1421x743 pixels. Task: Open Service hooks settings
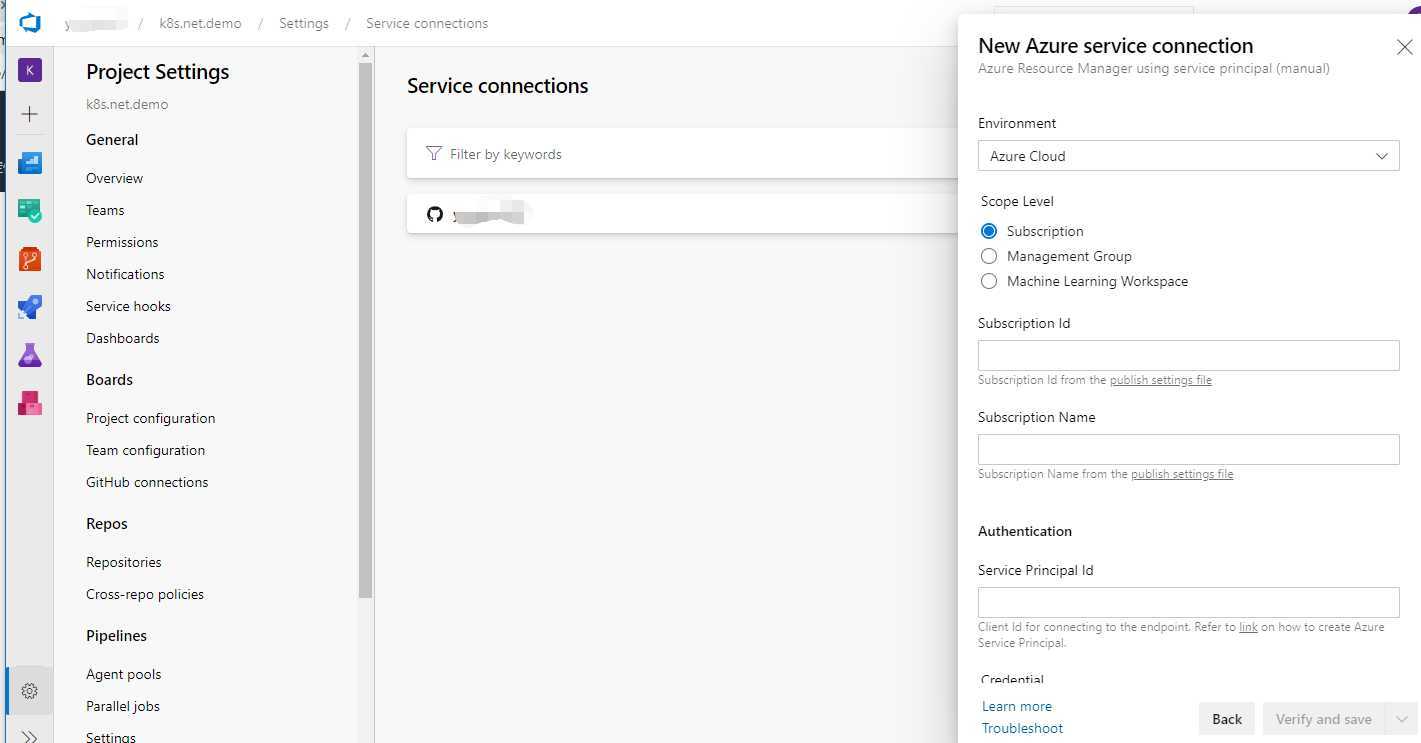[128, 306]
